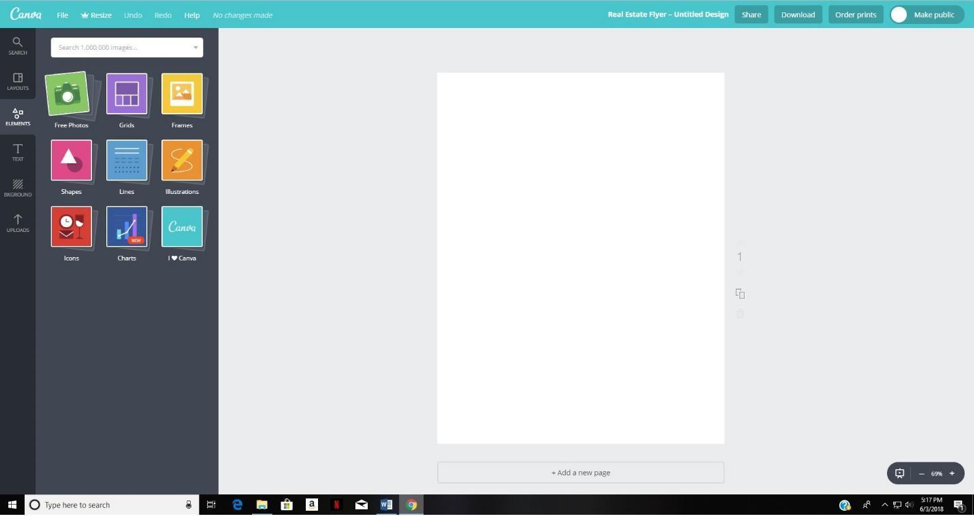Open the Windows Start menu
Viewport: 974px width, 516px height.
pos(12,505)
